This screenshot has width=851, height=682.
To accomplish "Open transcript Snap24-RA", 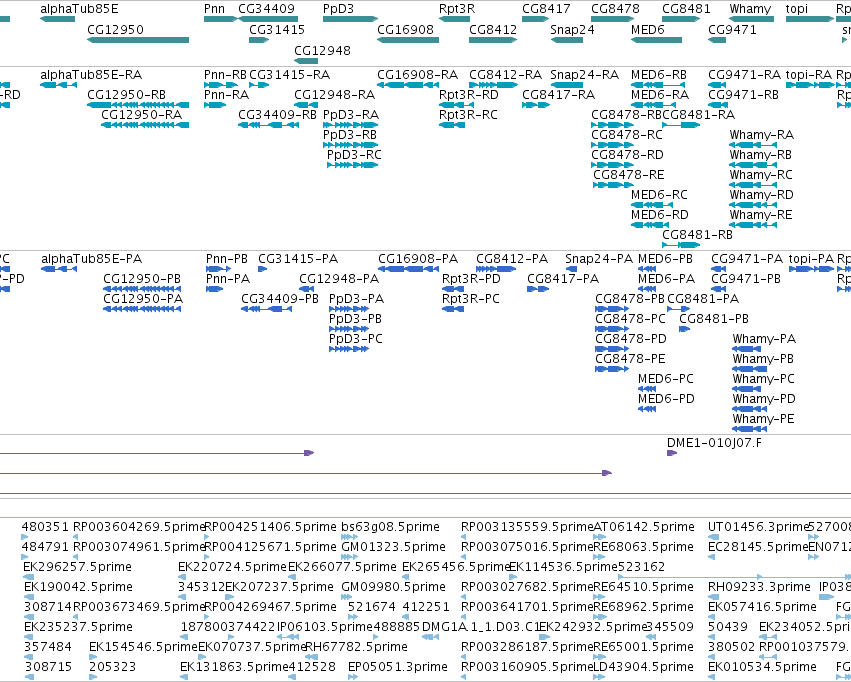I will coord(585,75).
